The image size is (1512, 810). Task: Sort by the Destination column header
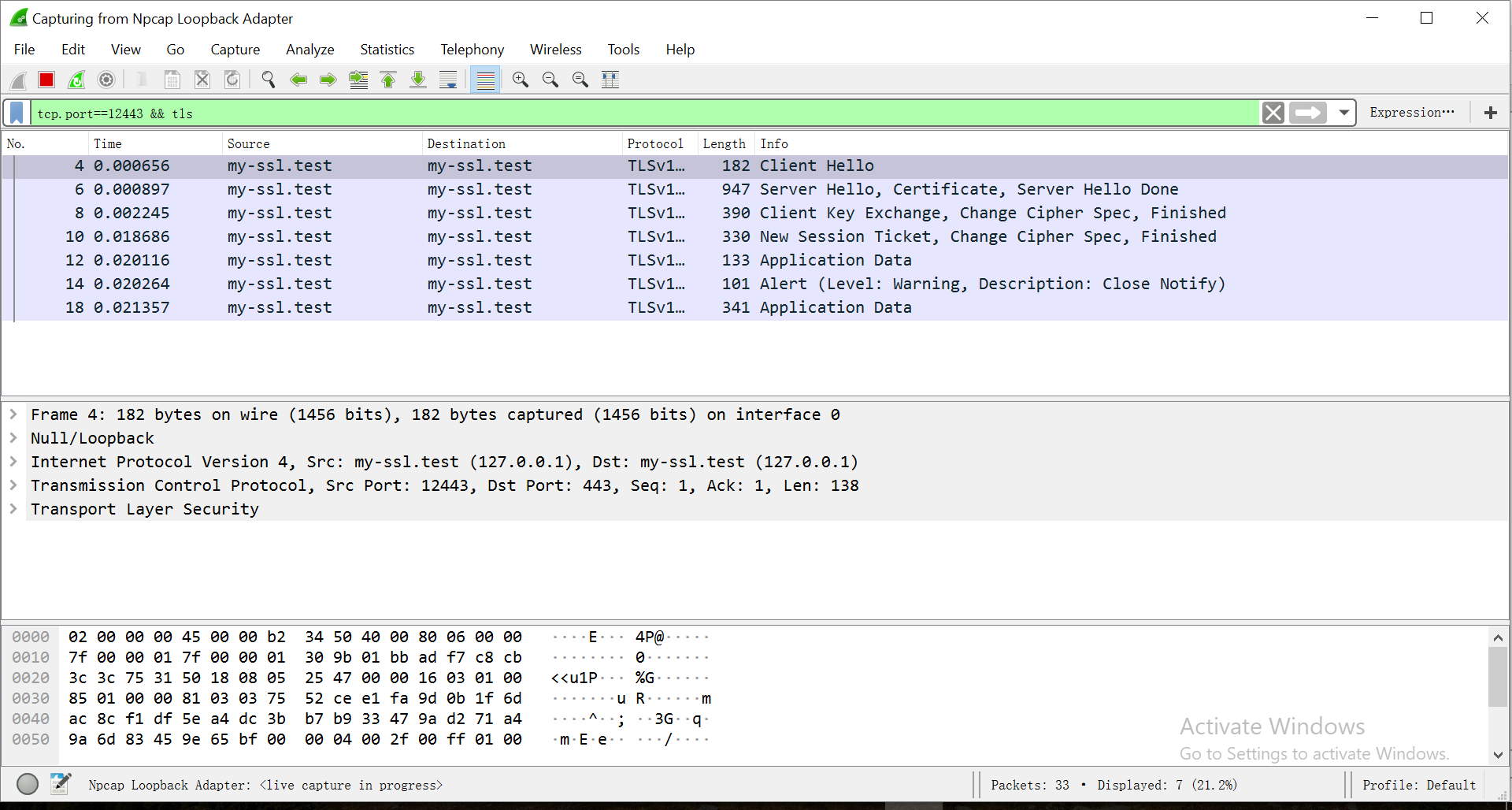(522, 143)
